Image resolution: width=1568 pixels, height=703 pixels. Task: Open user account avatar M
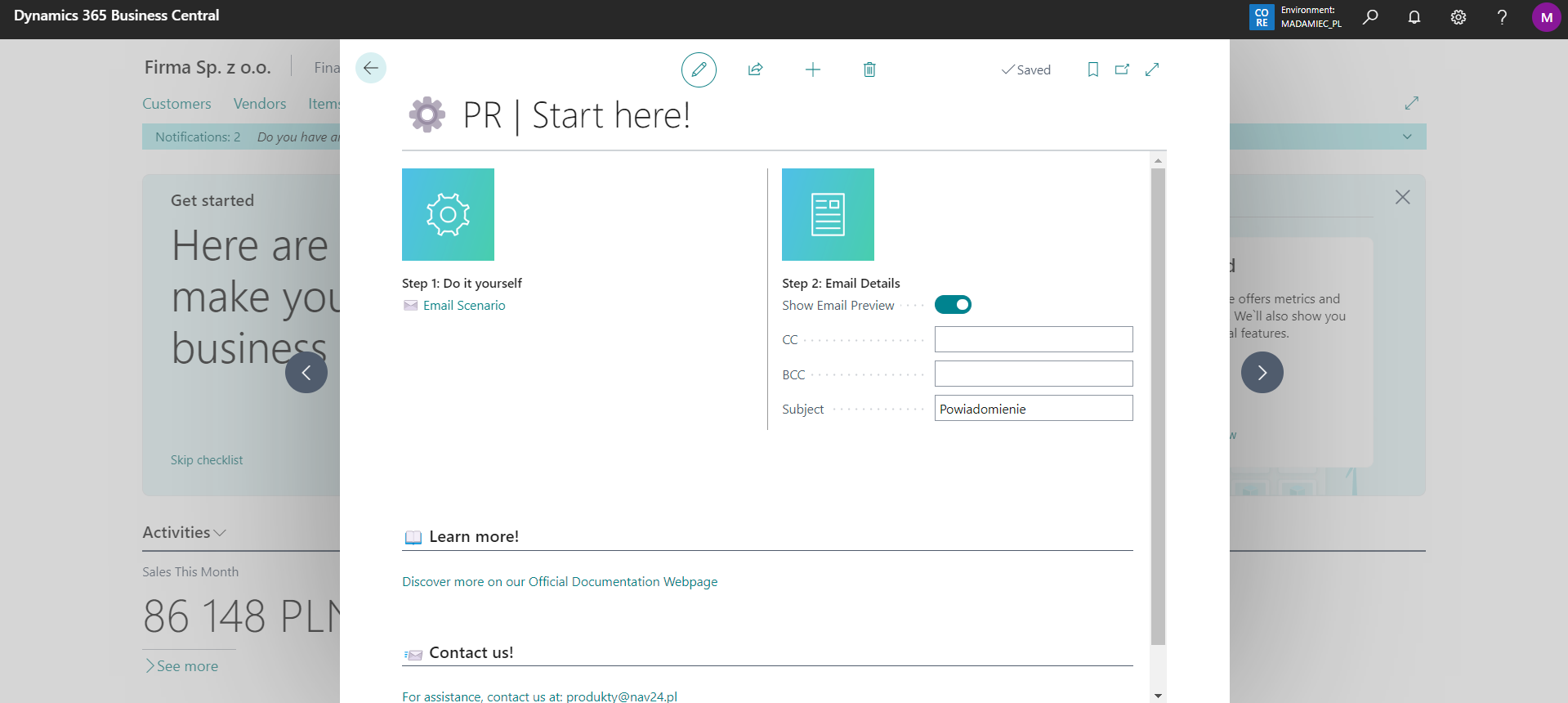(x=1546, y=17)
